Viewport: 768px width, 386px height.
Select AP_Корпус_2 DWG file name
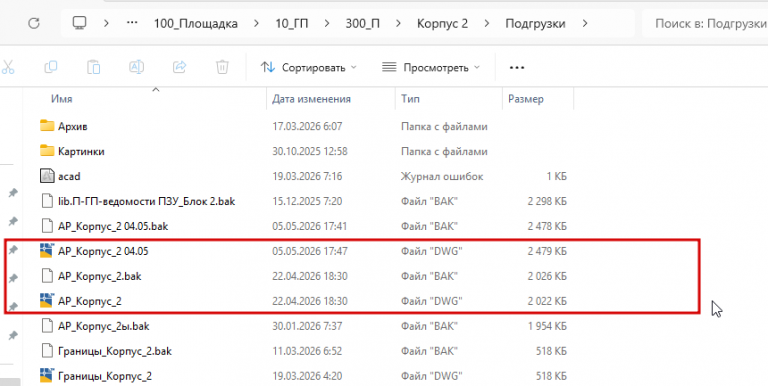click(90, 302)
